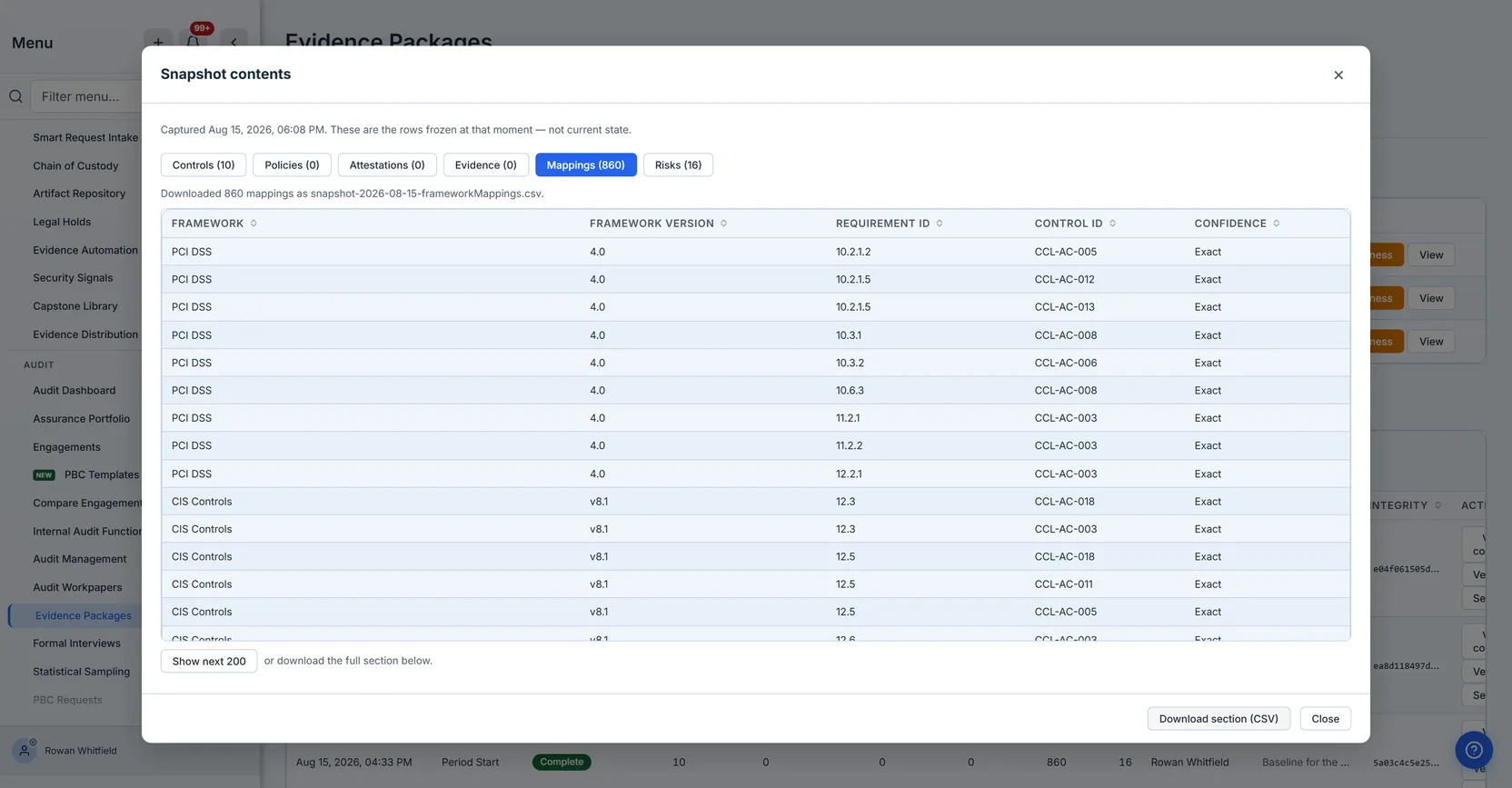Open Security Signals menu item
Image resolution: width=1512 pixels, height=788 pixels.
coord(73,278)
